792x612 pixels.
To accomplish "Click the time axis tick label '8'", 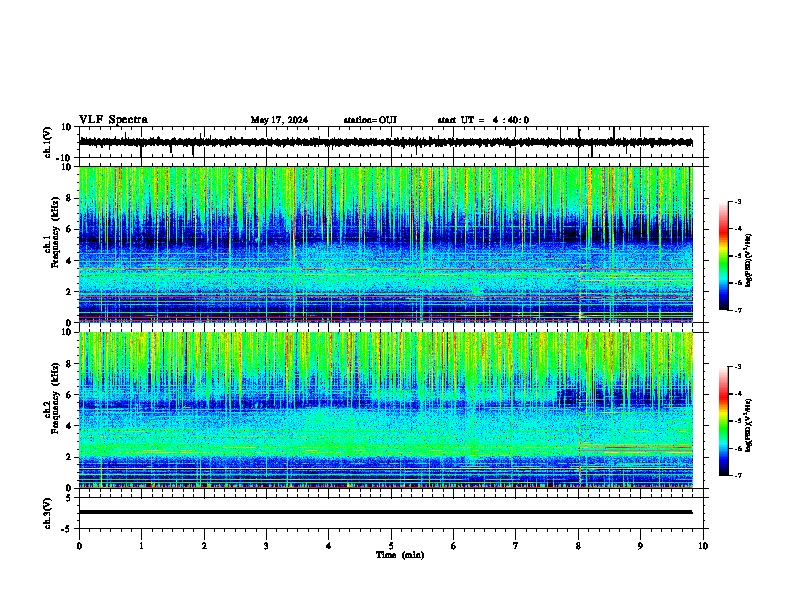I will [x=578, y=546].
